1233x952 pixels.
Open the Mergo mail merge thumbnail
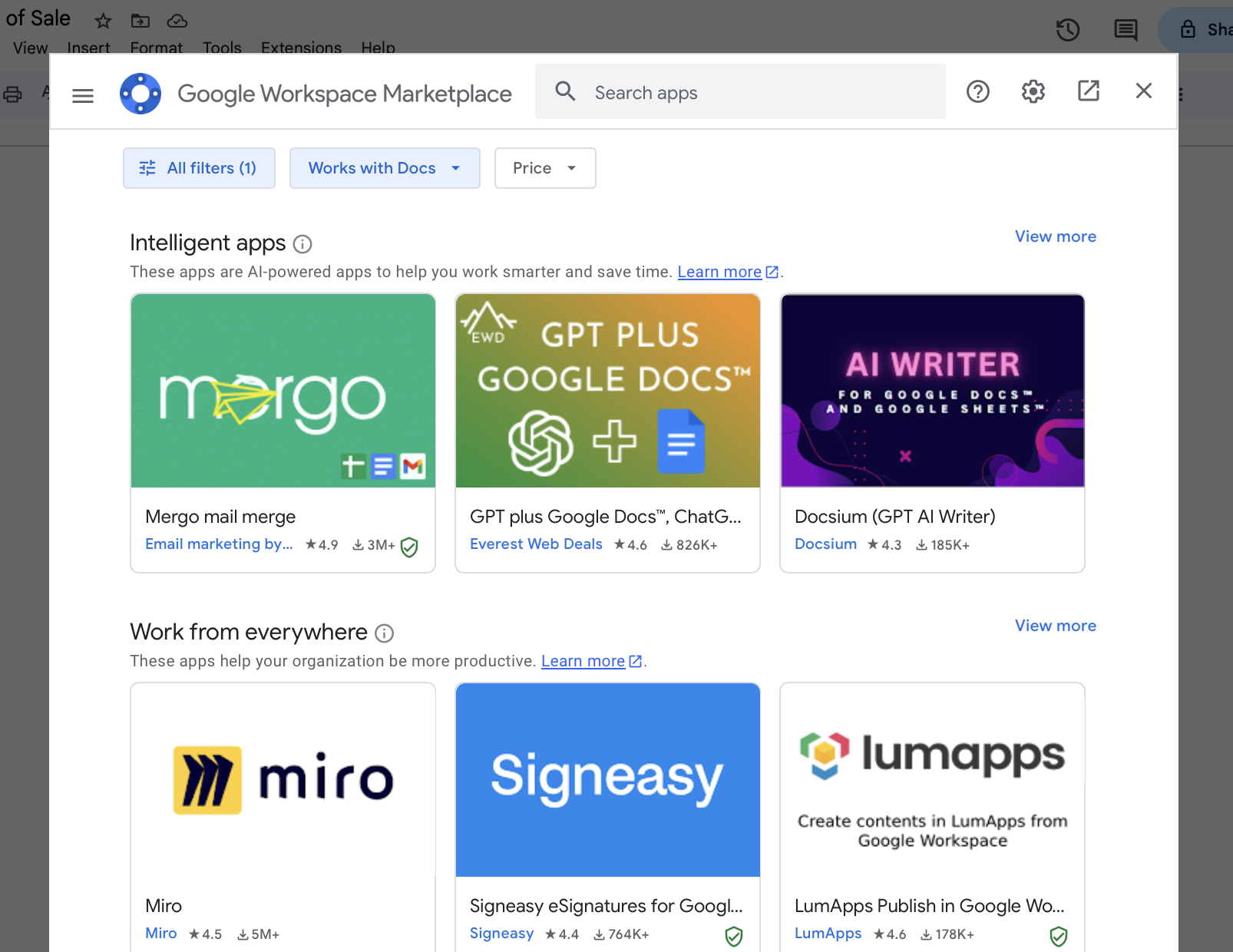(x=283, y=391)
